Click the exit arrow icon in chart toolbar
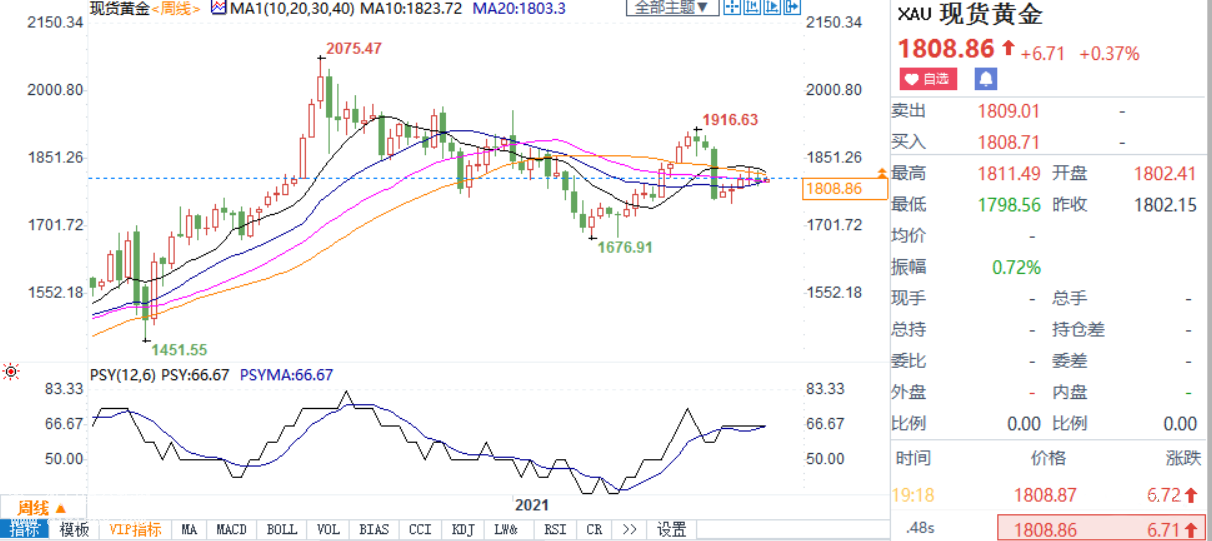The width and height of the screenshot is (1212, 541). coord(793,9)
